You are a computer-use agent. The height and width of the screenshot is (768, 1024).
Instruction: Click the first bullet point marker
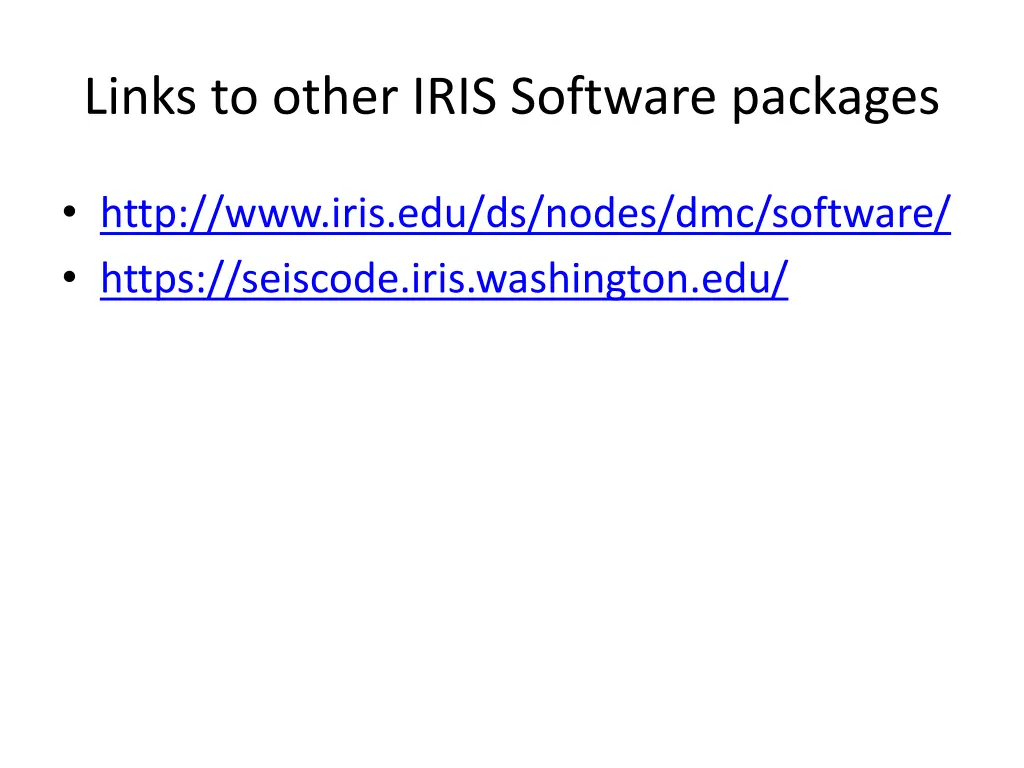tap(68, 213)
